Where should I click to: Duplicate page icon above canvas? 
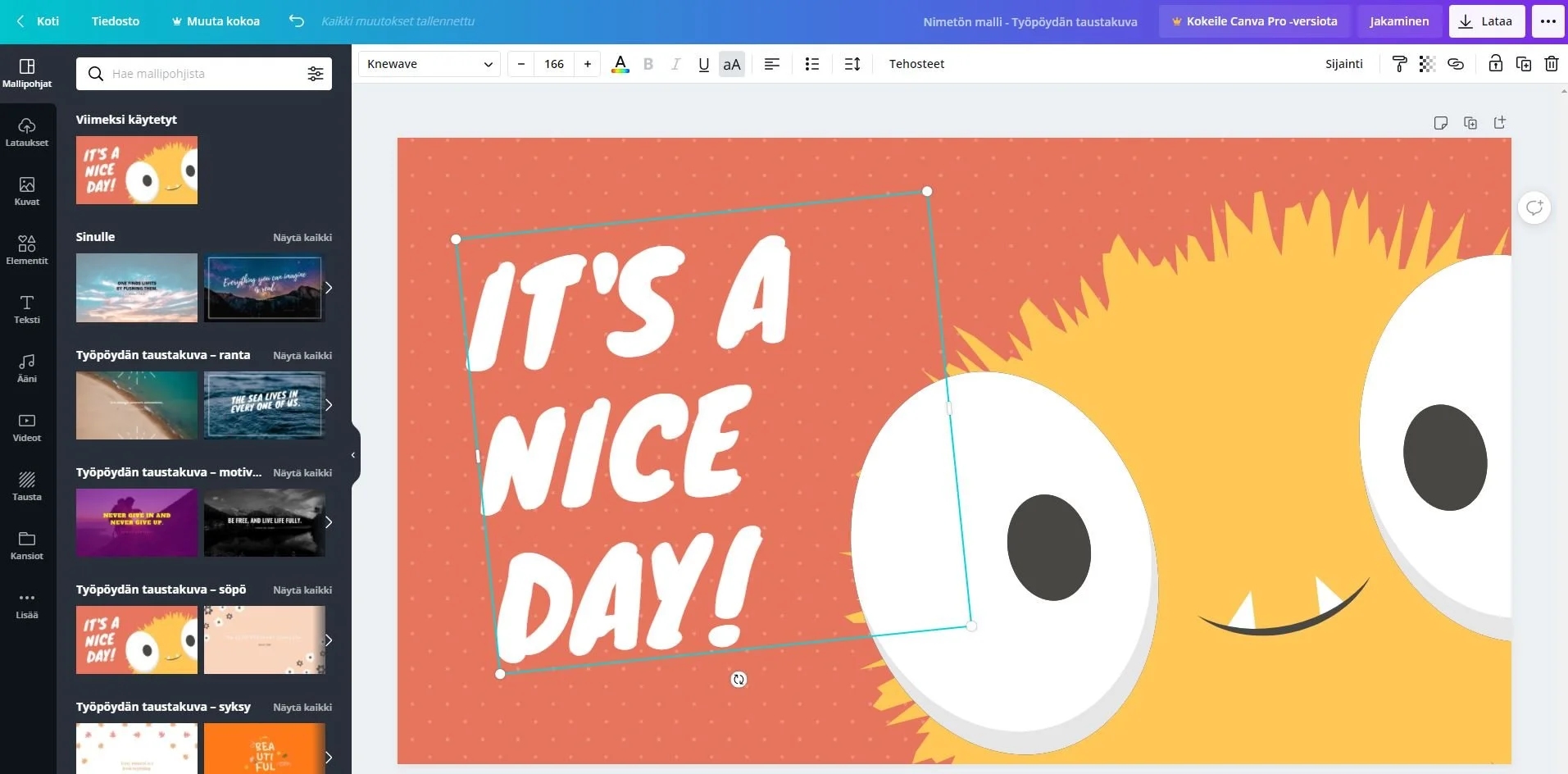(1470, 123)
